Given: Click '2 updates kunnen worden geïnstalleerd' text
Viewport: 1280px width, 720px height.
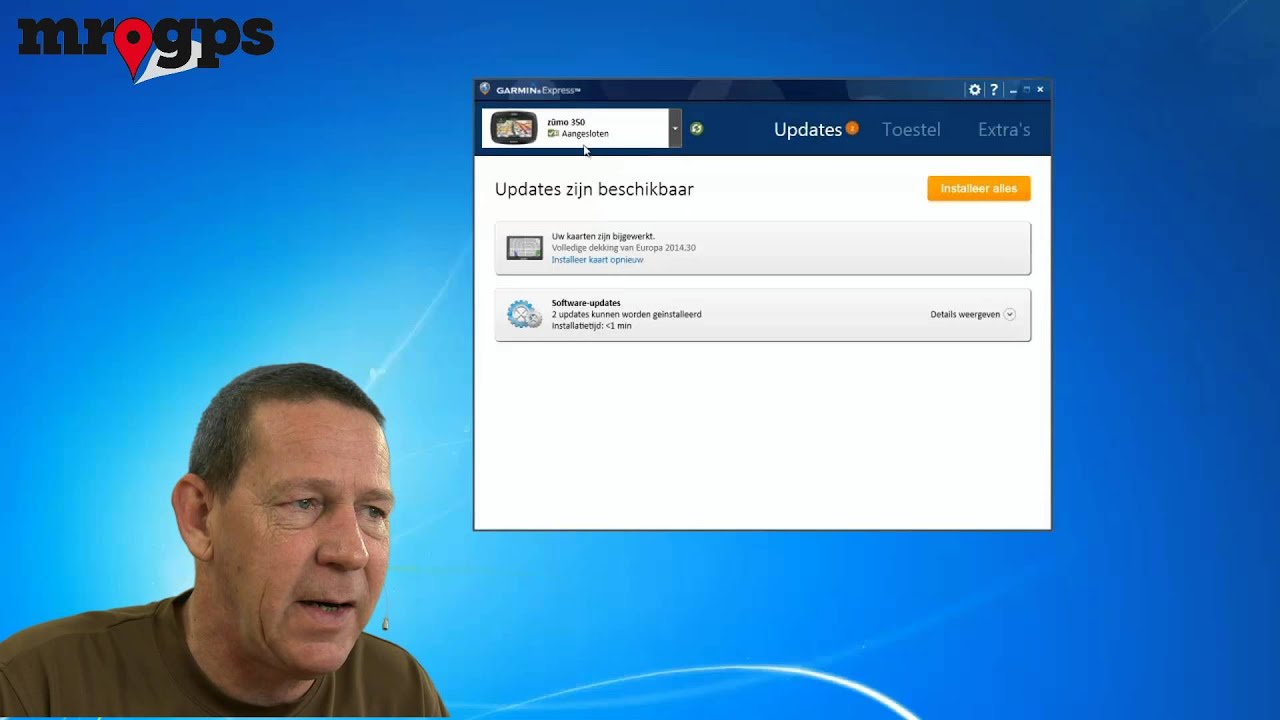Looking at the screenshot, I should click(x=627, y=314).
